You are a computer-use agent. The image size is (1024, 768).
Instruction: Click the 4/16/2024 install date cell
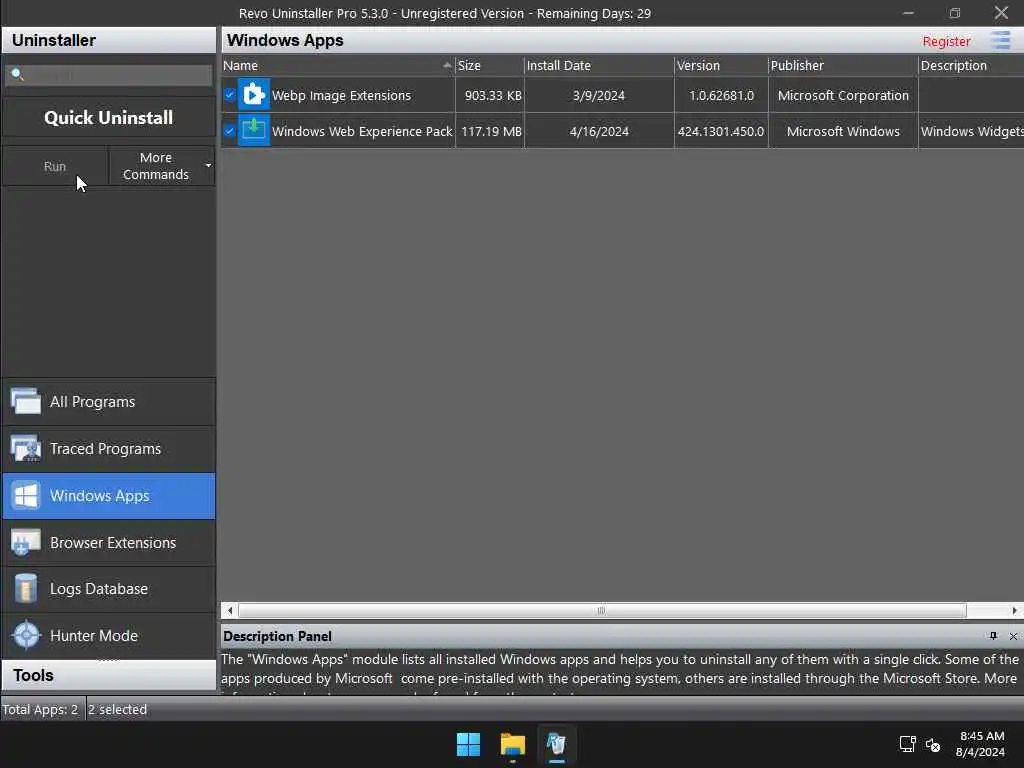(599, 131)
